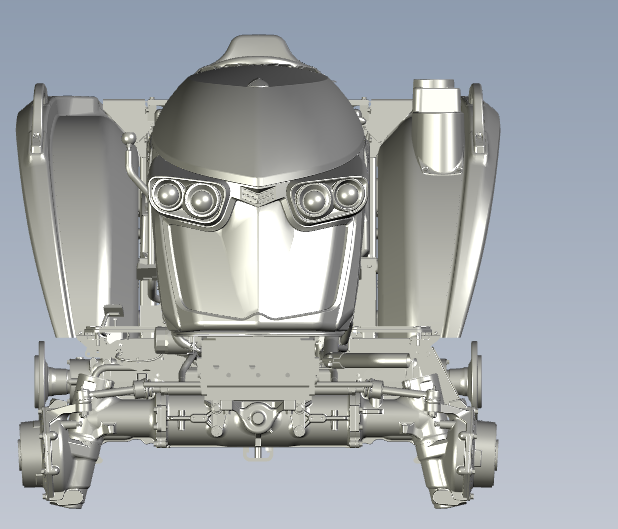The width and height of the screenshot is (618, 529).
Task: Click empty viewport background to deselect
Action: [x=560, y=40]
